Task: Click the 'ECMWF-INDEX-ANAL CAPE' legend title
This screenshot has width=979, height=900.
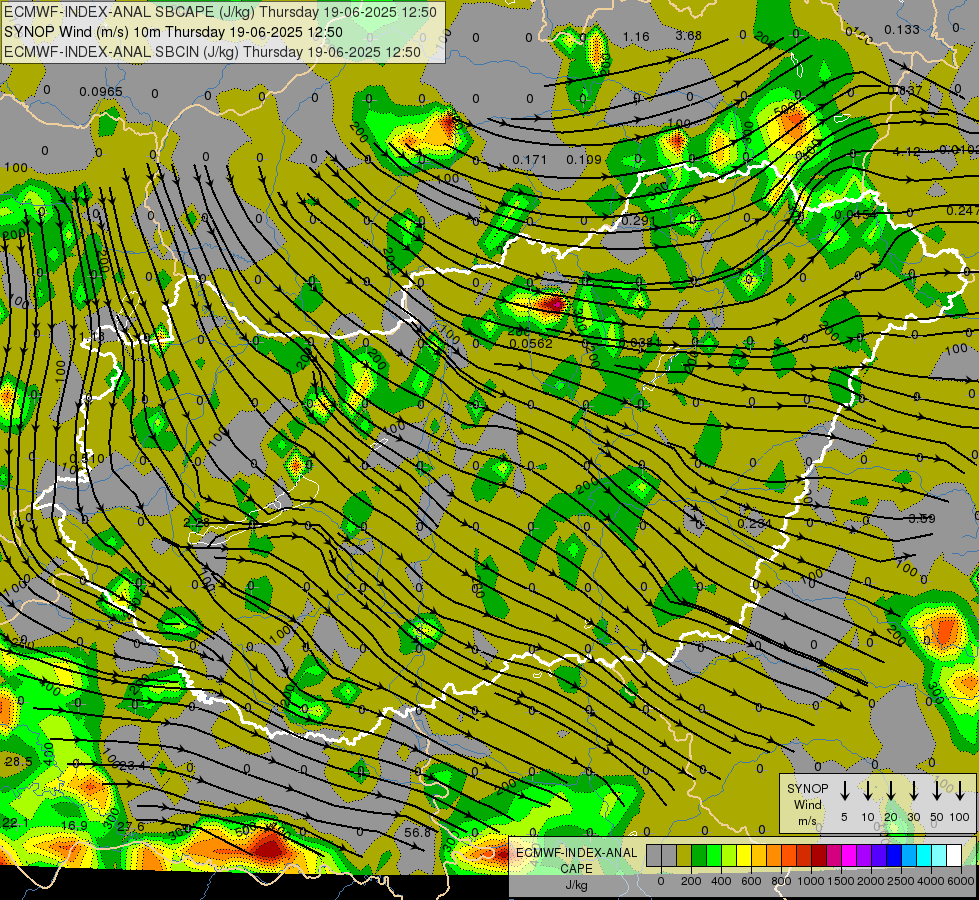Action: 576,860
